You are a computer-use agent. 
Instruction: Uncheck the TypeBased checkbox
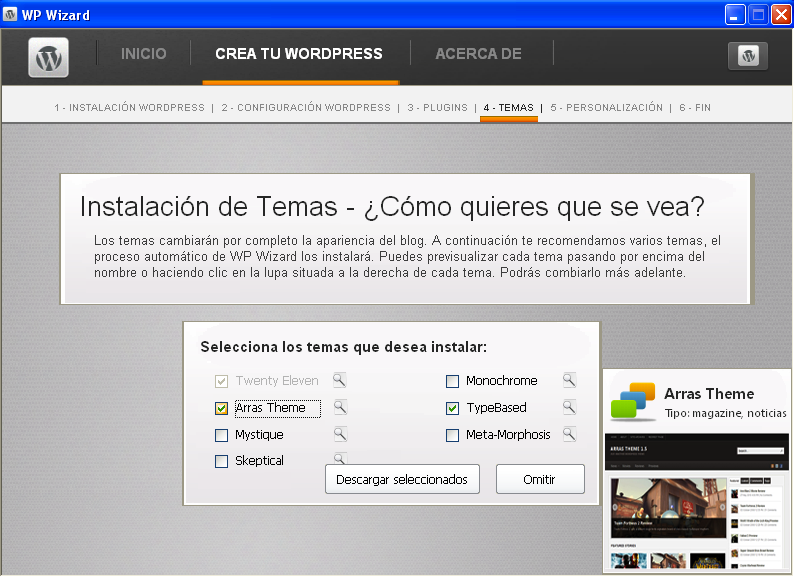452,408
